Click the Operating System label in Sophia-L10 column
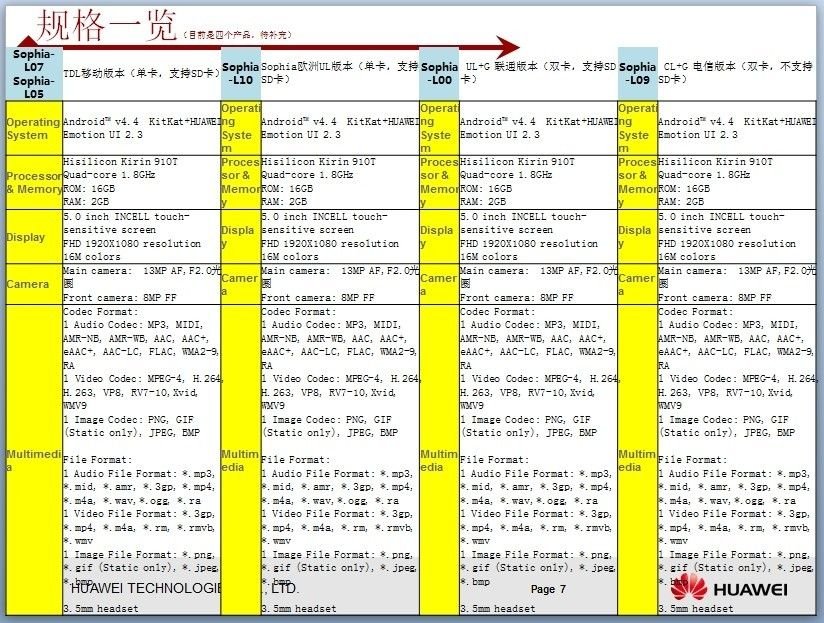Image resolution: width=824 pixels, height=623 pixels. [x=241, y=128]
